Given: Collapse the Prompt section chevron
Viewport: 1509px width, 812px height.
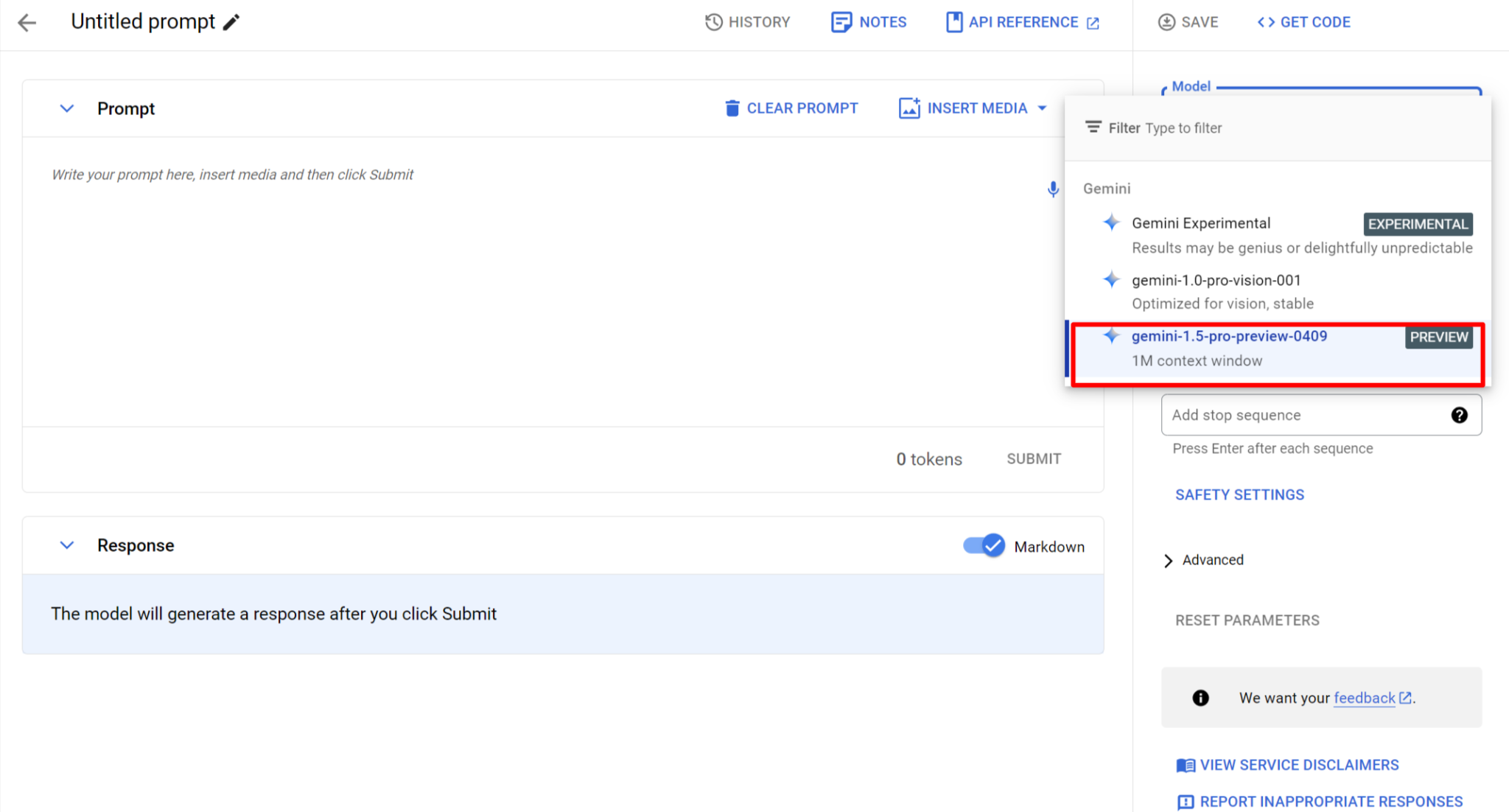Looking at the screenshot, I should [66, 108].
